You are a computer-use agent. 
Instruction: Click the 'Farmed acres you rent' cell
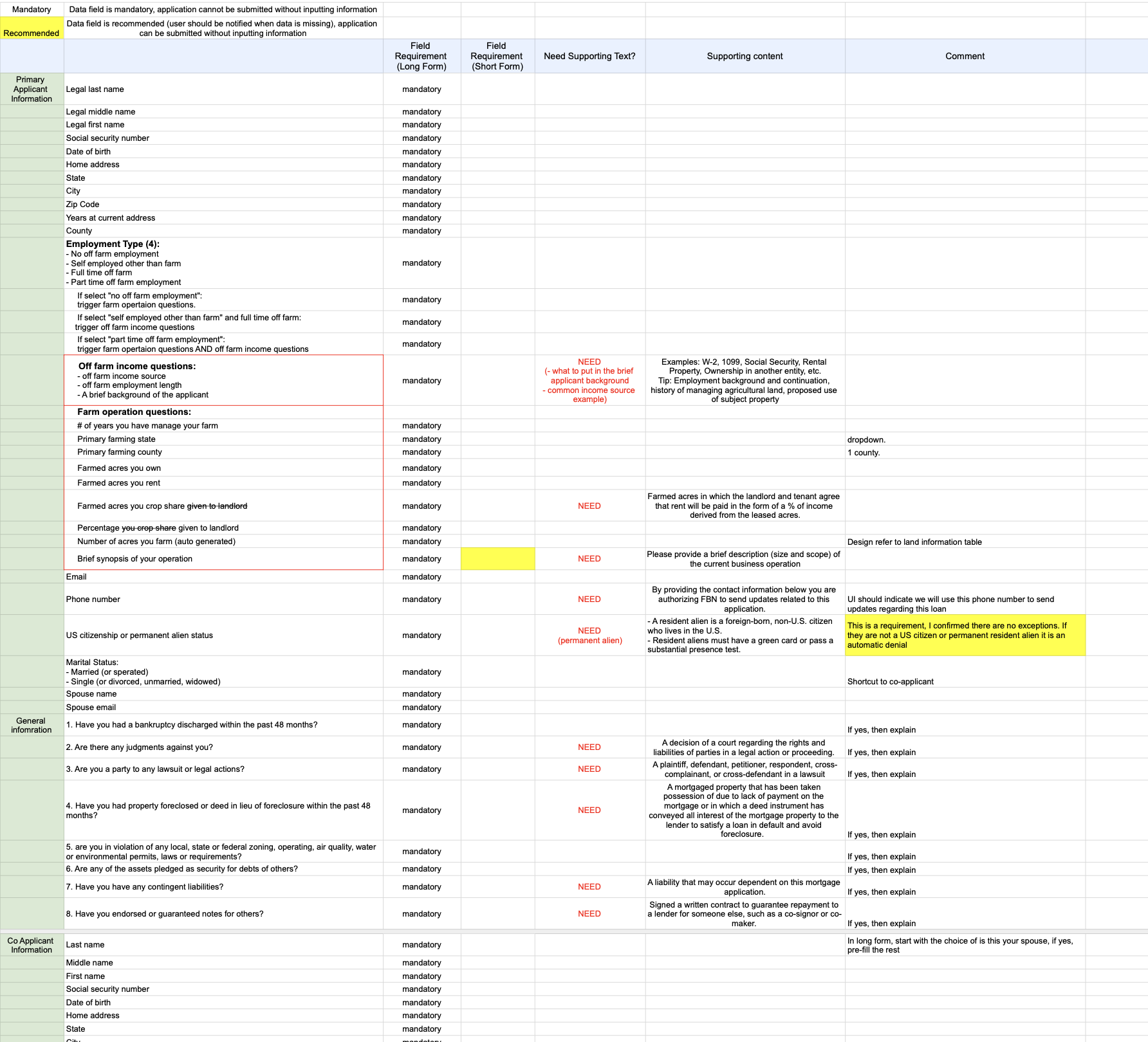tap(223, 483)
